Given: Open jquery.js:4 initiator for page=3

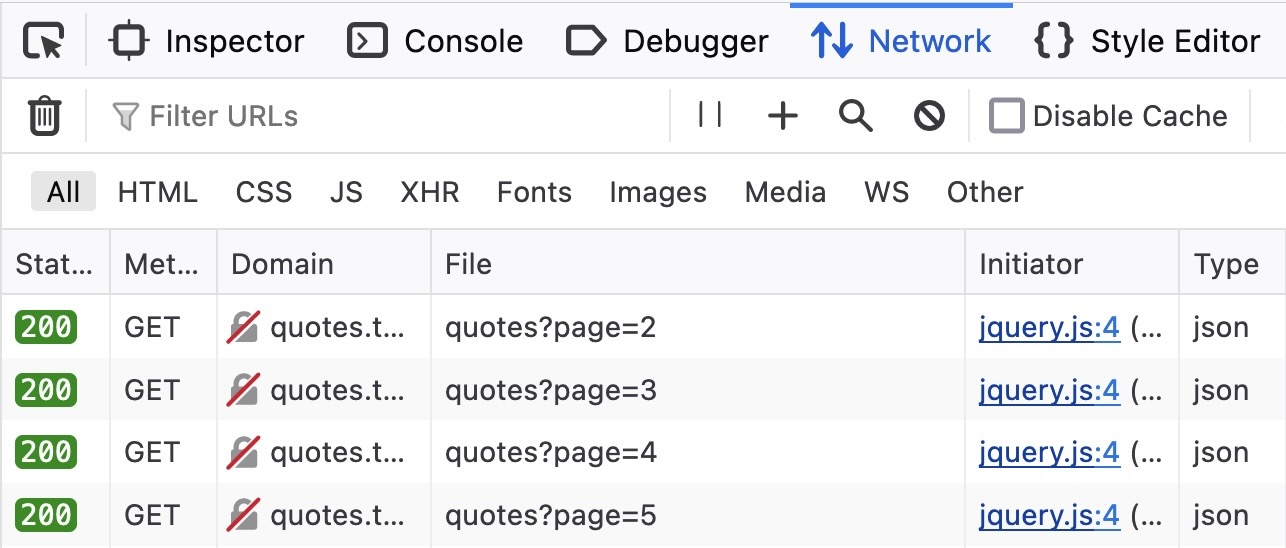Looking at the screenshot, I should pyautogui.click(x=1049, y=390).
